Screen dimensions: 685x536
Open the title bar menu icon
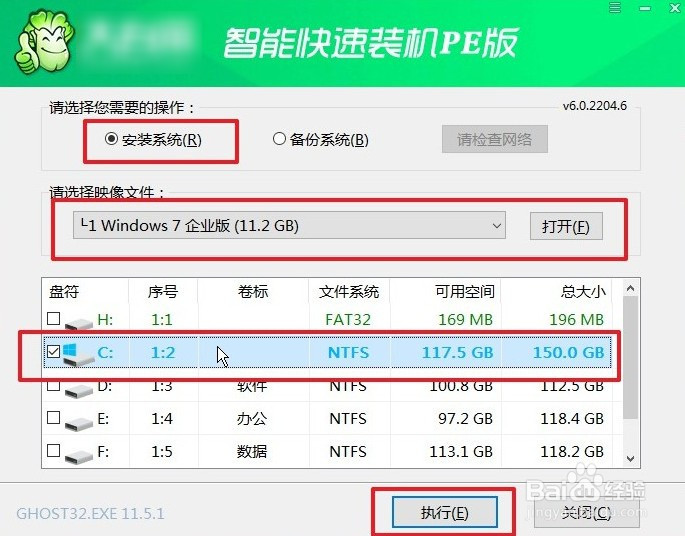click(615, 7)
